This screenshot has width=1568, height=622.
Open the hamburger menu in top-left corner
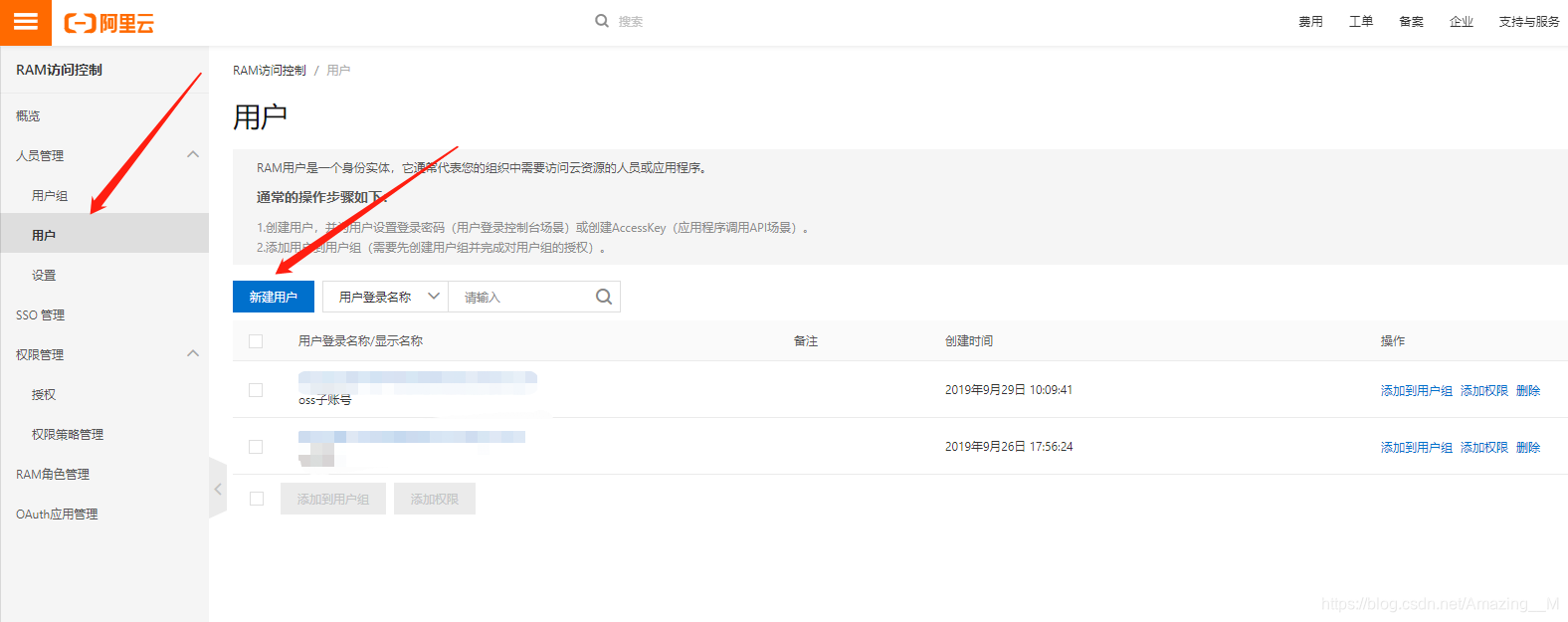(26, 22)
